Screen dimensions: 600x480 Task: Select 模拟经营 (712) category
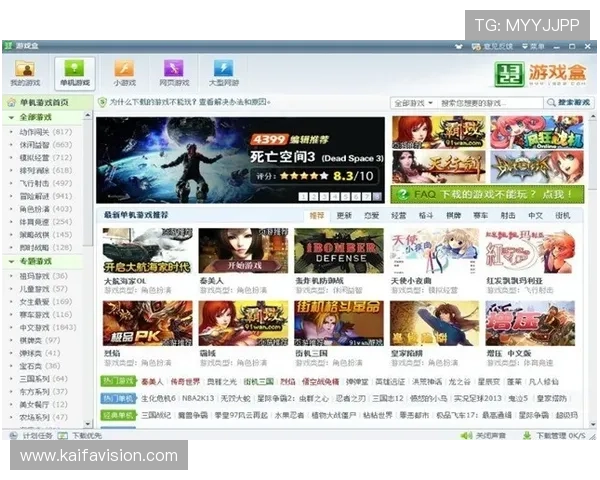click(x=46, y=158)
